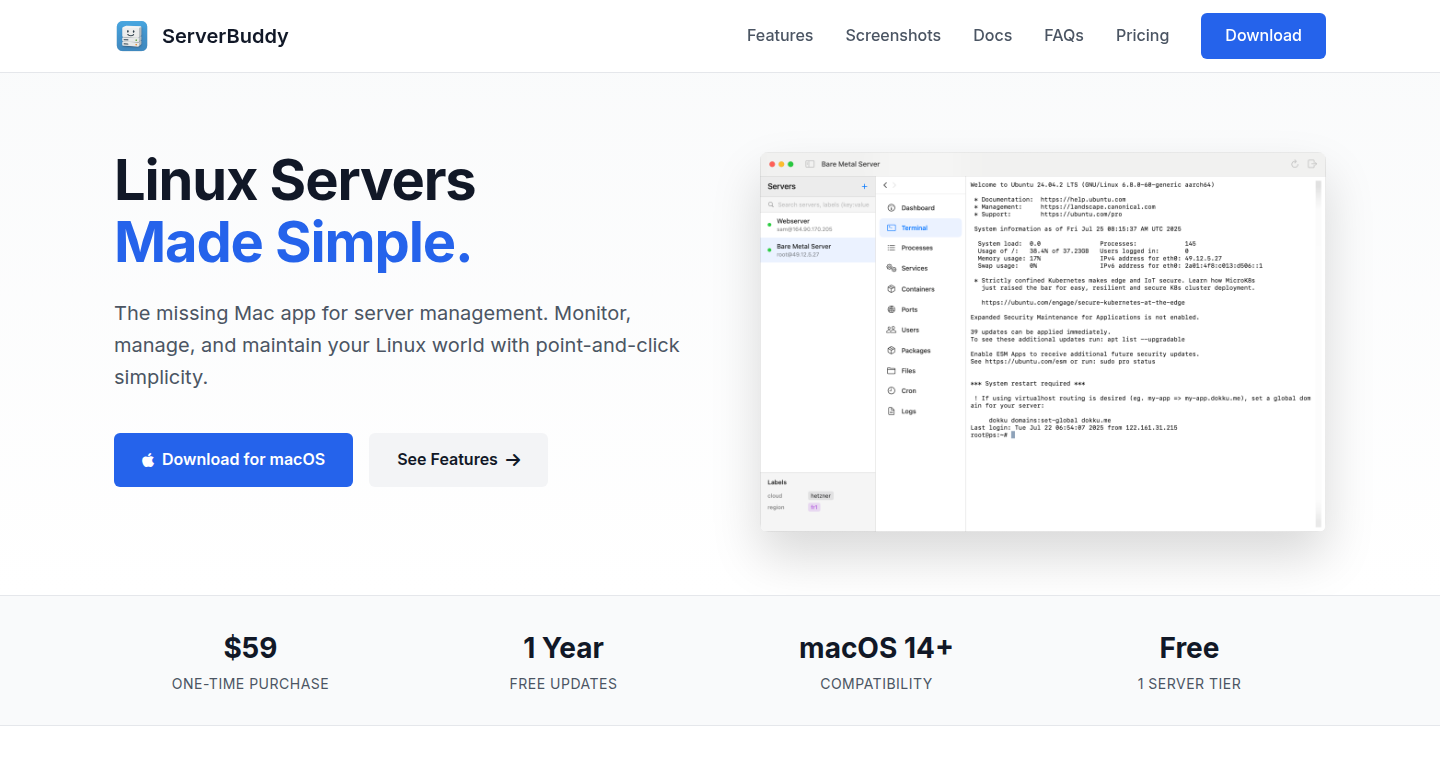
Task: Click the server search field
Action: pyautogui.click(x=818, y=204)
